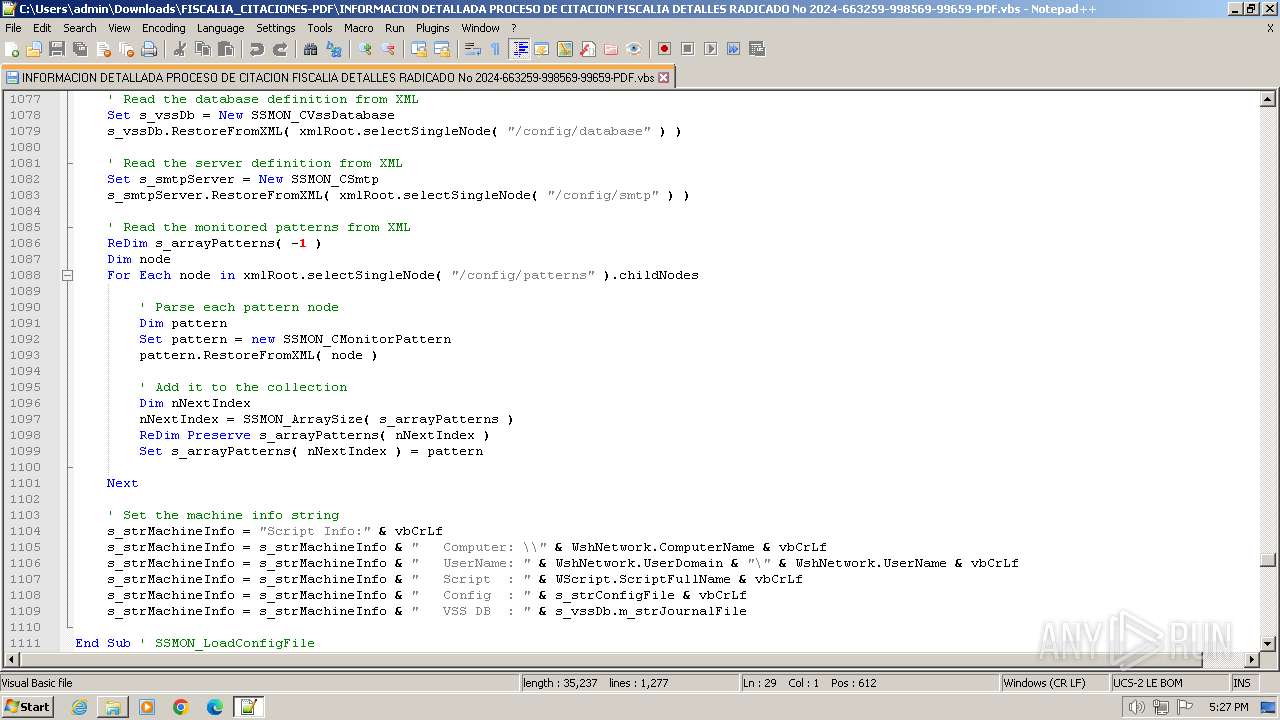This screenshot has height=720, width=1280.
Task: Toggle folder as workspace icon
Action: [611, 49]
